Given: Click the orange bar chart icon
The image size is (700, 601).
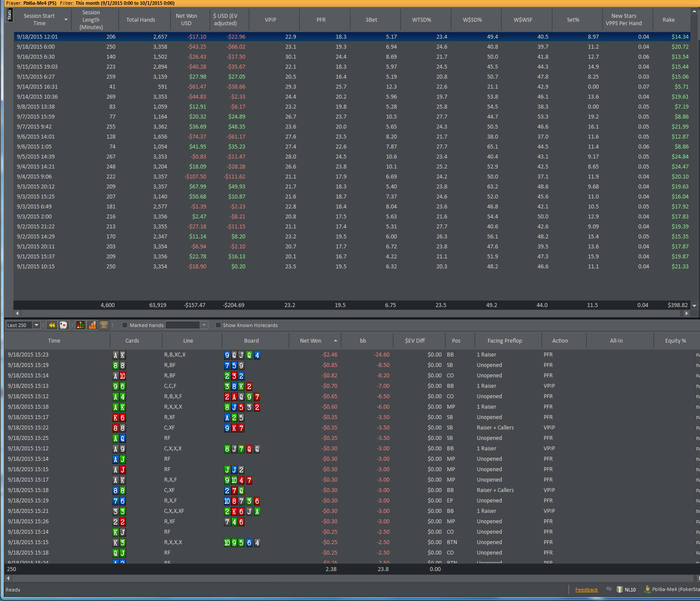Looking at the screenshot, I should 90,325.
